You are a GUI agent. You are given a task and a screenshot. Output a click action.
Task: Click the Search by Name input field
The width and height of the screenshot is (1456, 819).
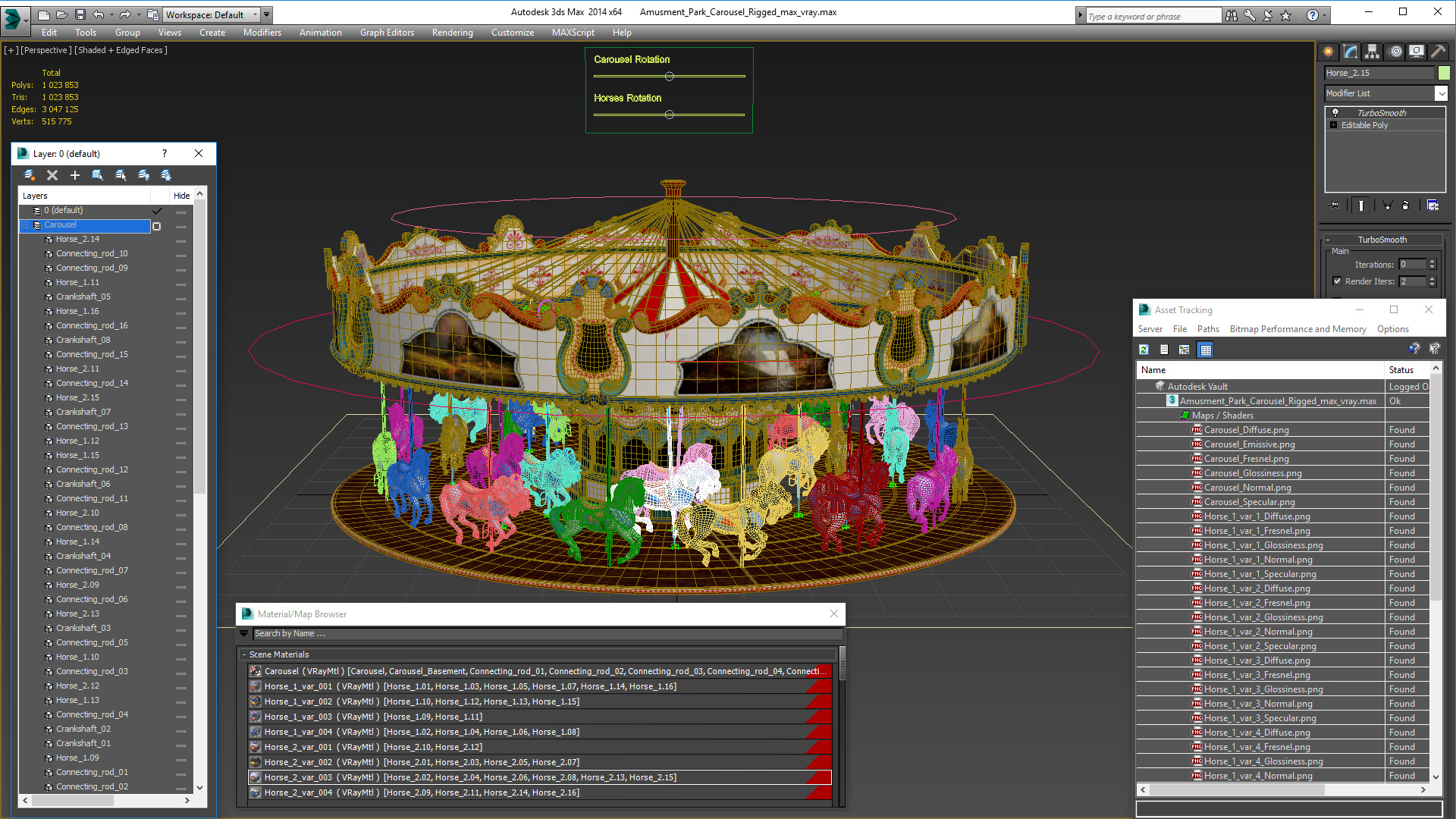541,633
